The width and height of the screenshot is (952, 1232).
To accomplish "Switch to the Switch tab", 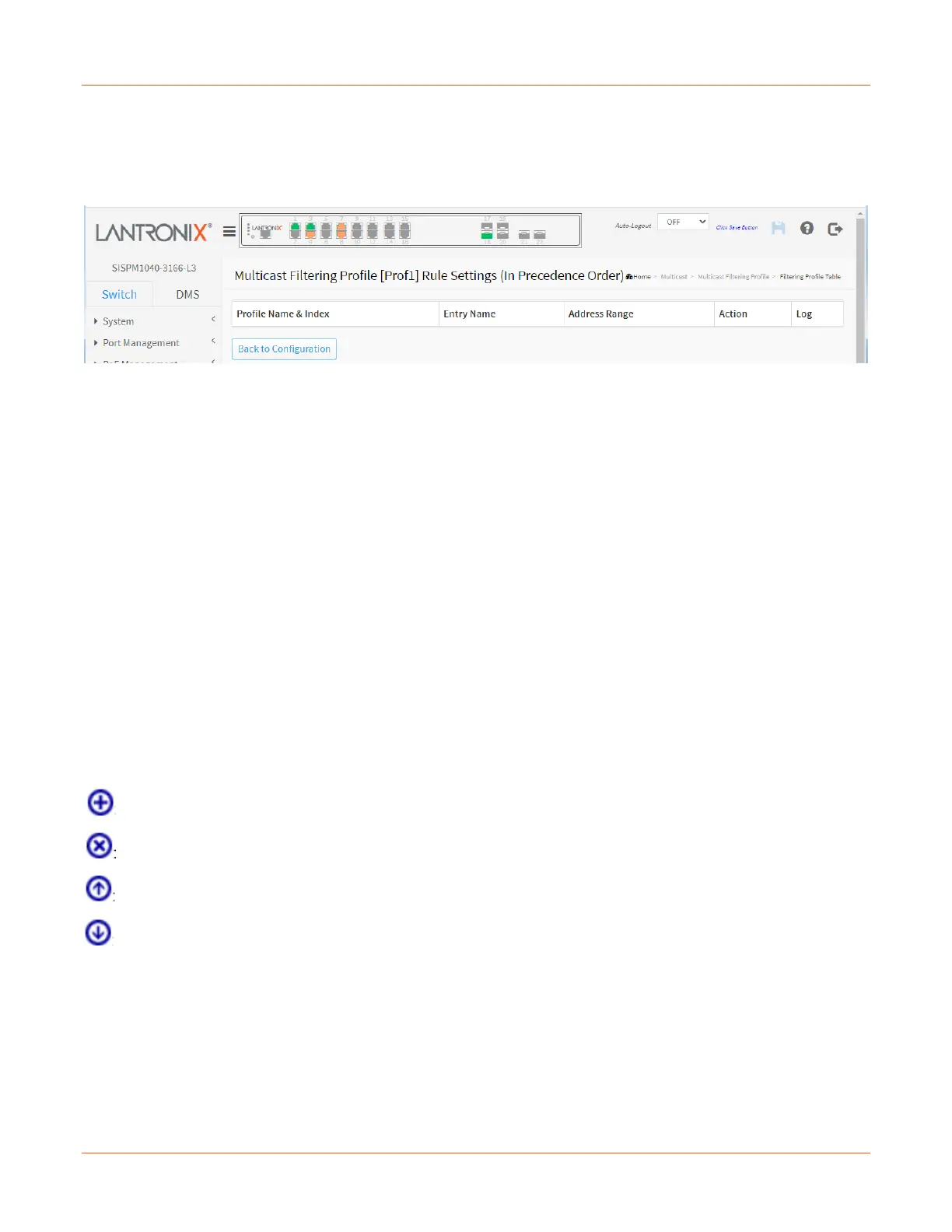I will (x=119, y=294).
